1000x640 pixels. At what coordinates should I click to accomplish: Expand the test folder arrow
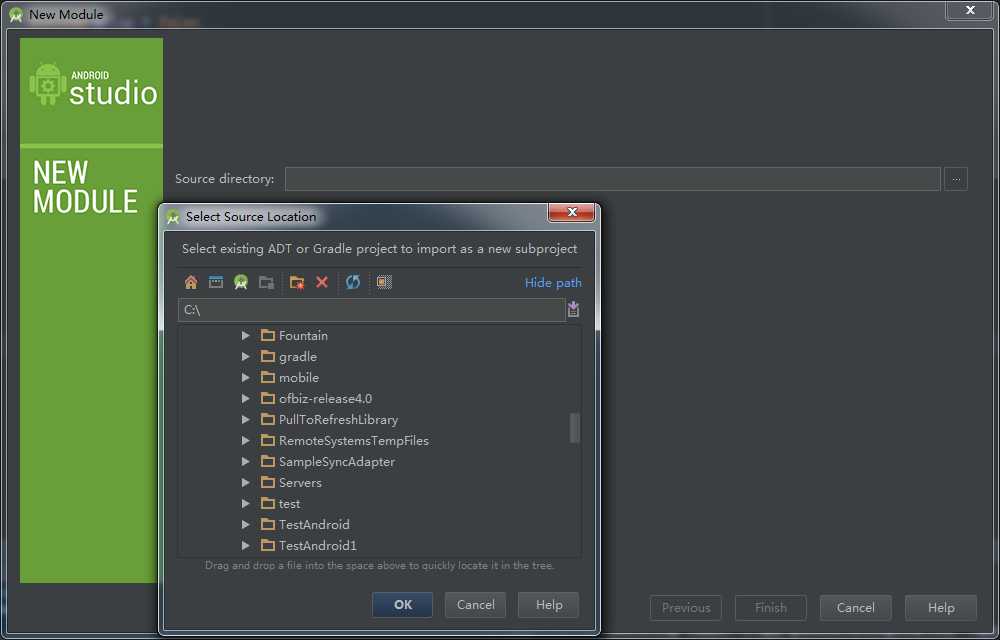click(x=246, y=504)
